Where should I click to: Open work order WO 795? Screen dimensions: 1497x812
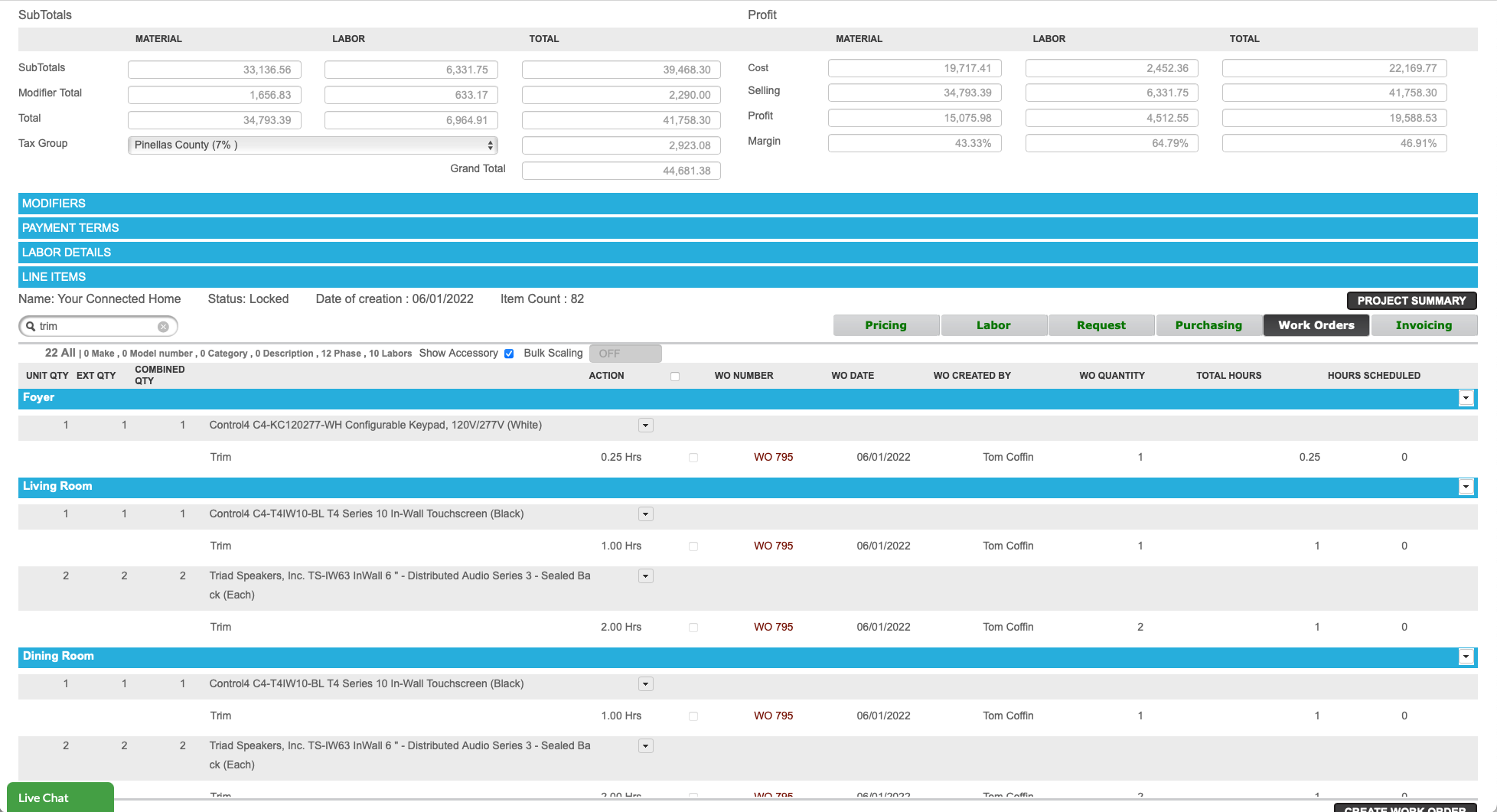point(773,457)
